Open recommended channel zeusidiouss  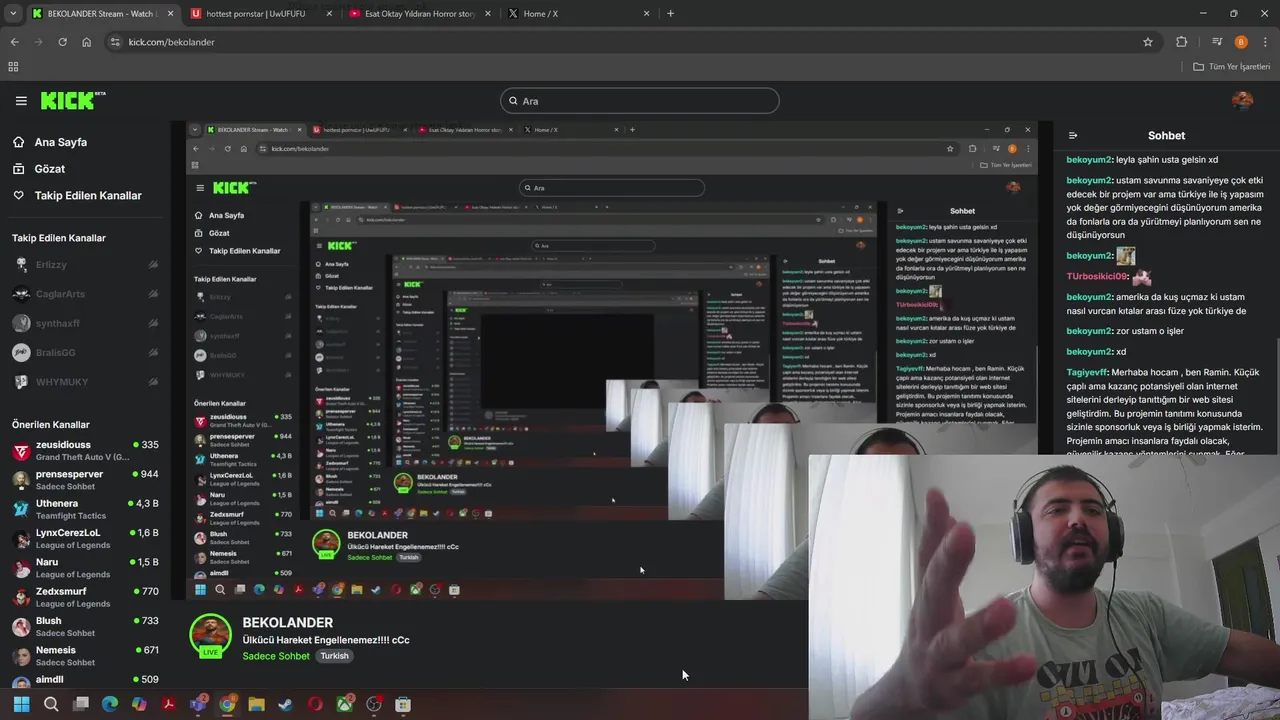85,451
